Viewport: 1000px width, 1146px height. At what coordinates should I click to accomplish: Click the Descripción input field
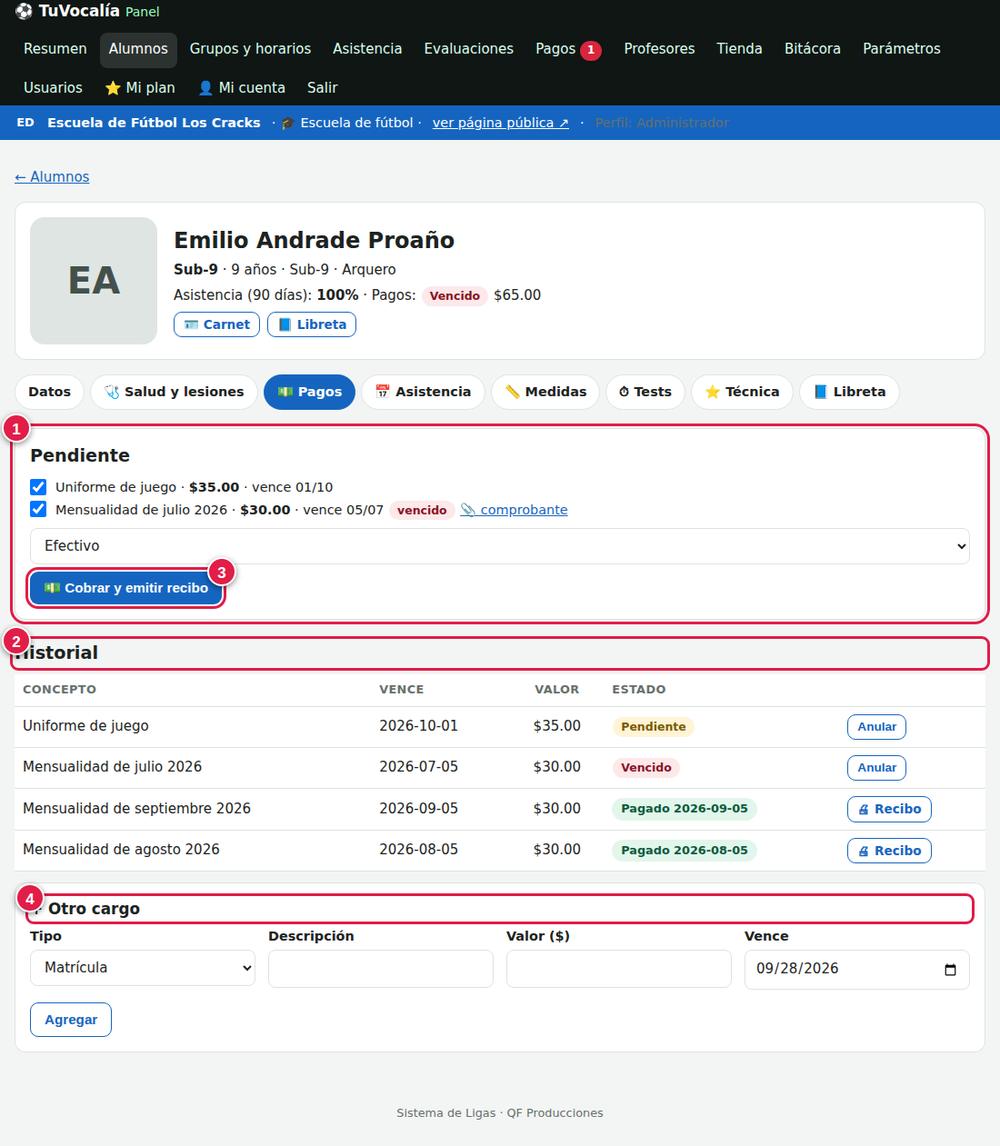coord(381,969)
